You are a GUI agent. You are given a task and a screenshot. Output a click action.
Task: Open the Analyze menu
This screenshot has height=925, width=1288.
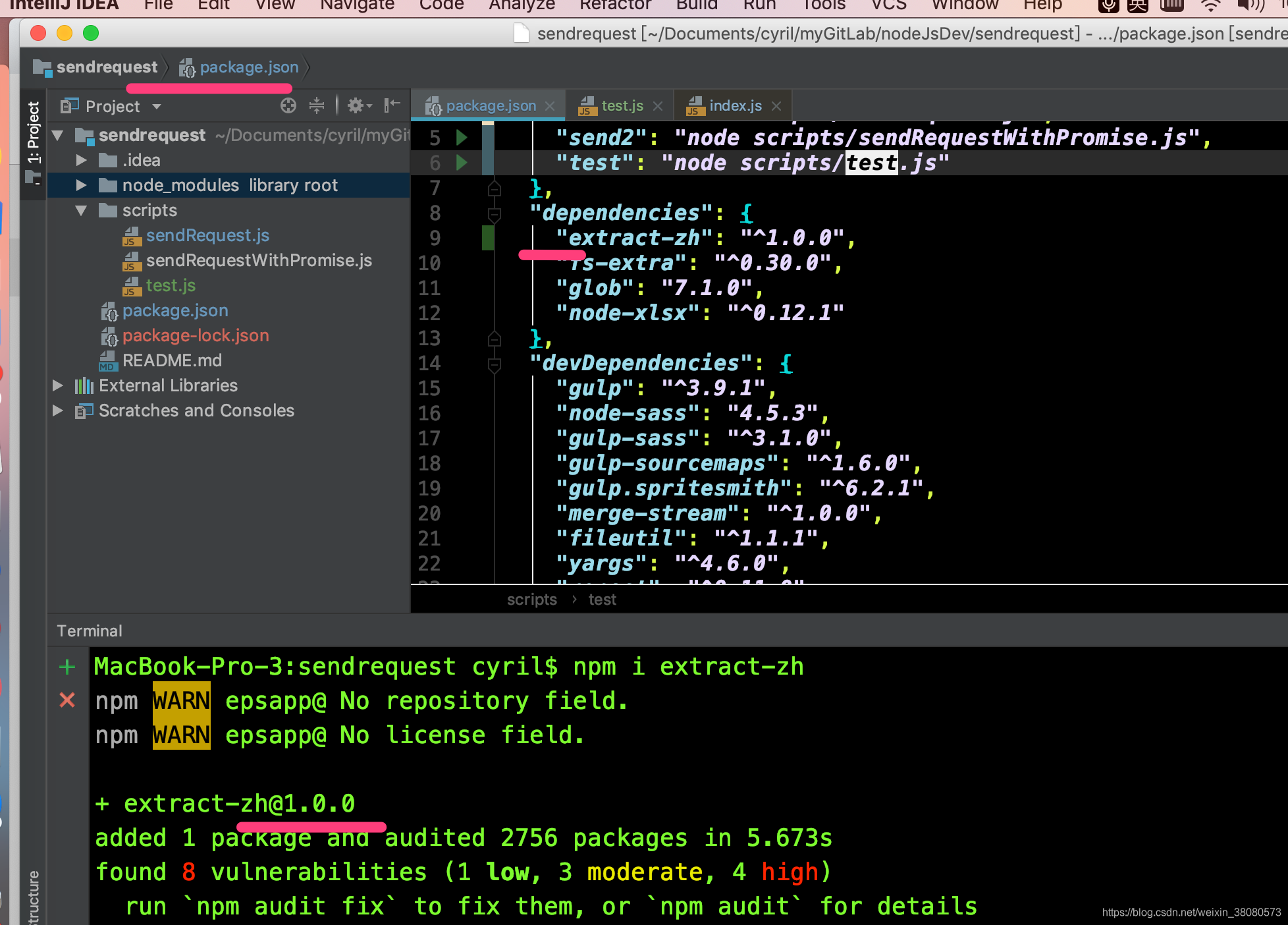tap(522, 5)
